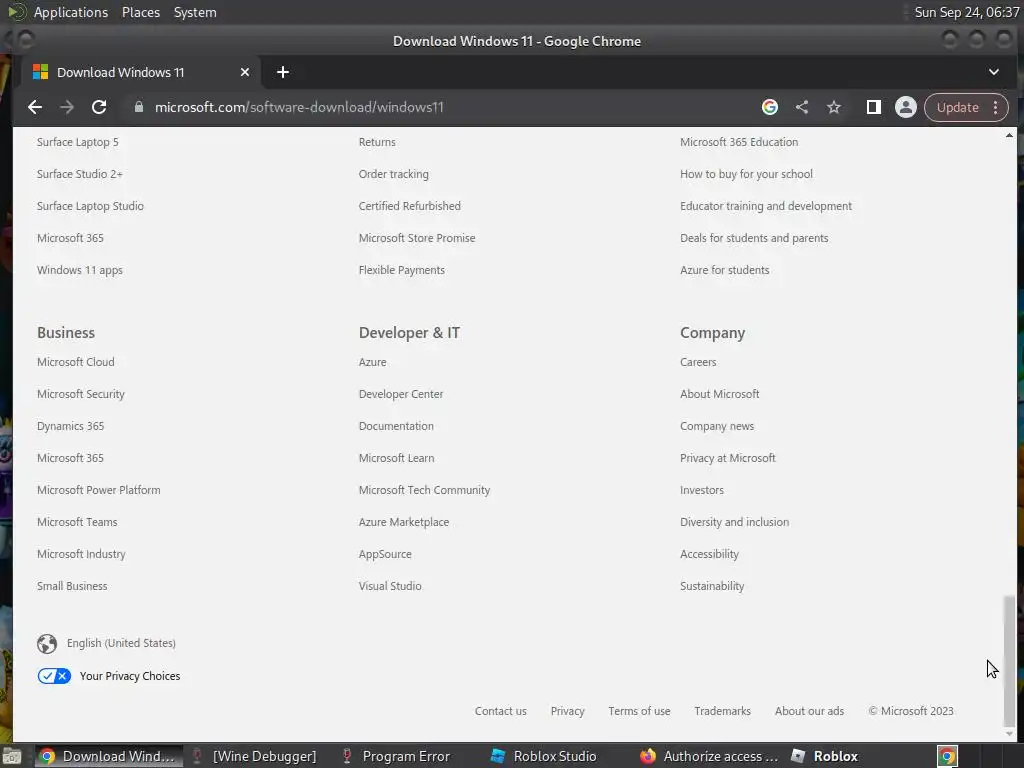1024x768 pixels.
Task: Open the Azure Marketplace link
Action: pyautogui.click(x=404, y=522)
